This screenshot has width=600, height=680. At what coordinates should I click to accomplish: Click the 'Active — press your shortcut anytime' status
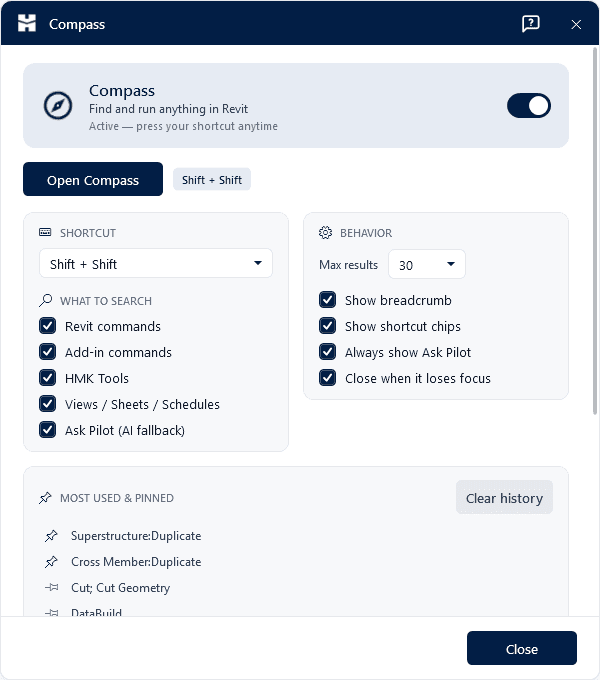[x=183, y=126]
